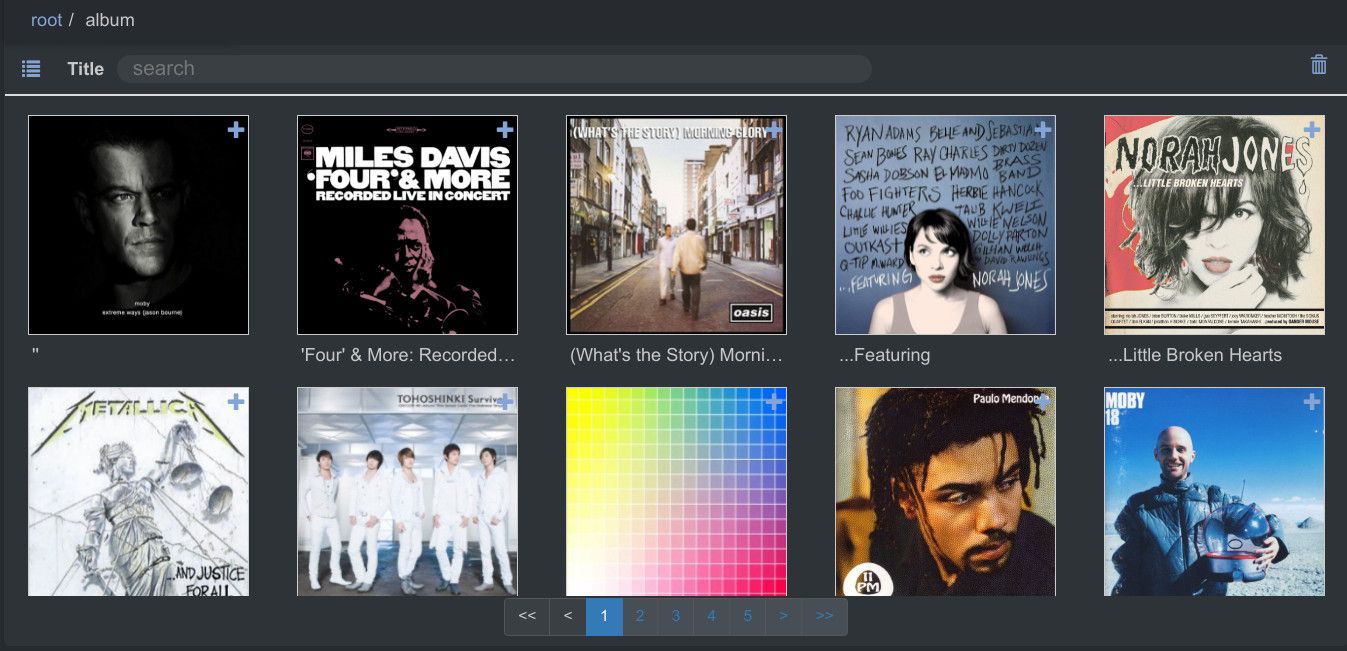
Task: Click the 'Four' & More: Recorded… title
Action: tap(407, 355)
